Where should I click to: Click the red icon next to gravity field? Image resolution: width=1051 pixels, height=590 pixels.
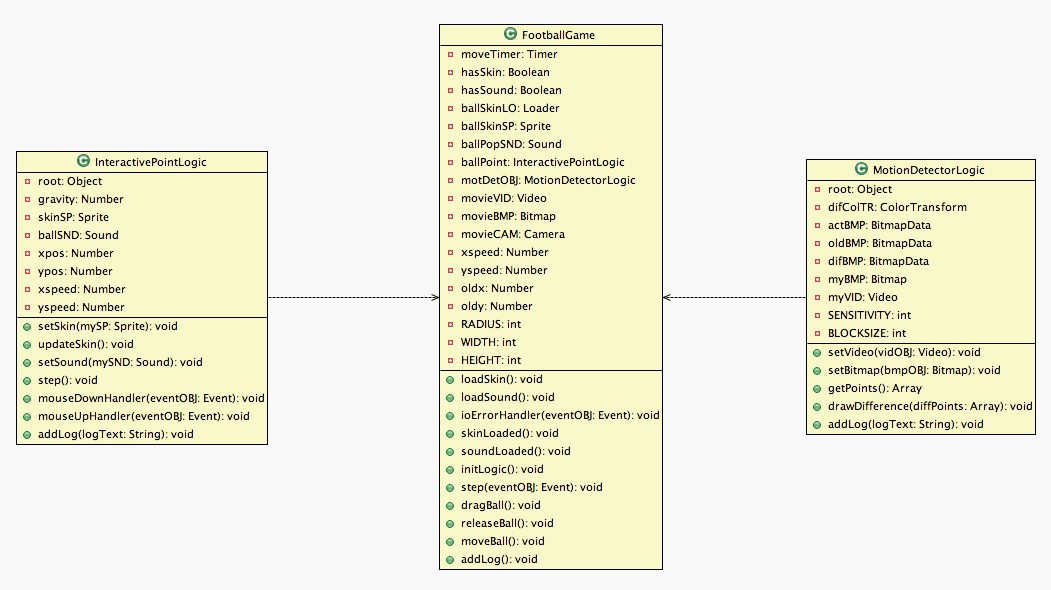tap(27, 200)
